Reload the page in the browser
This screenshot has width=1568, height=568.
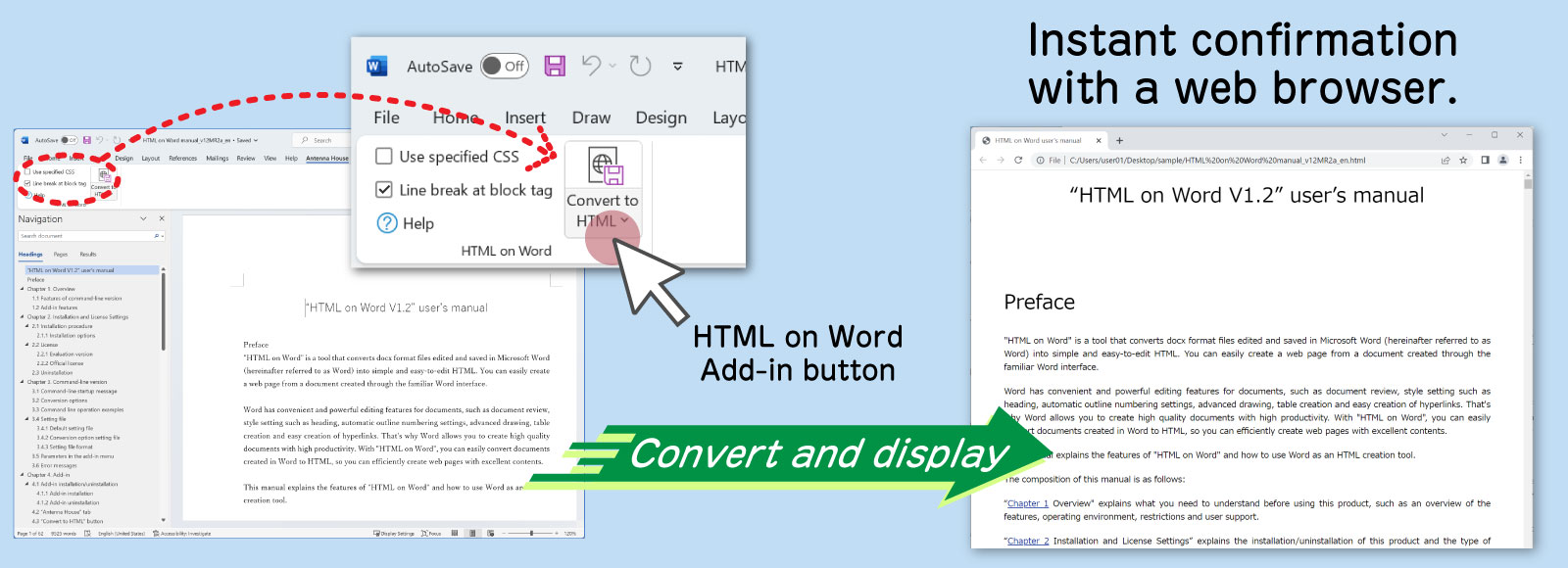coord(1018,160)
